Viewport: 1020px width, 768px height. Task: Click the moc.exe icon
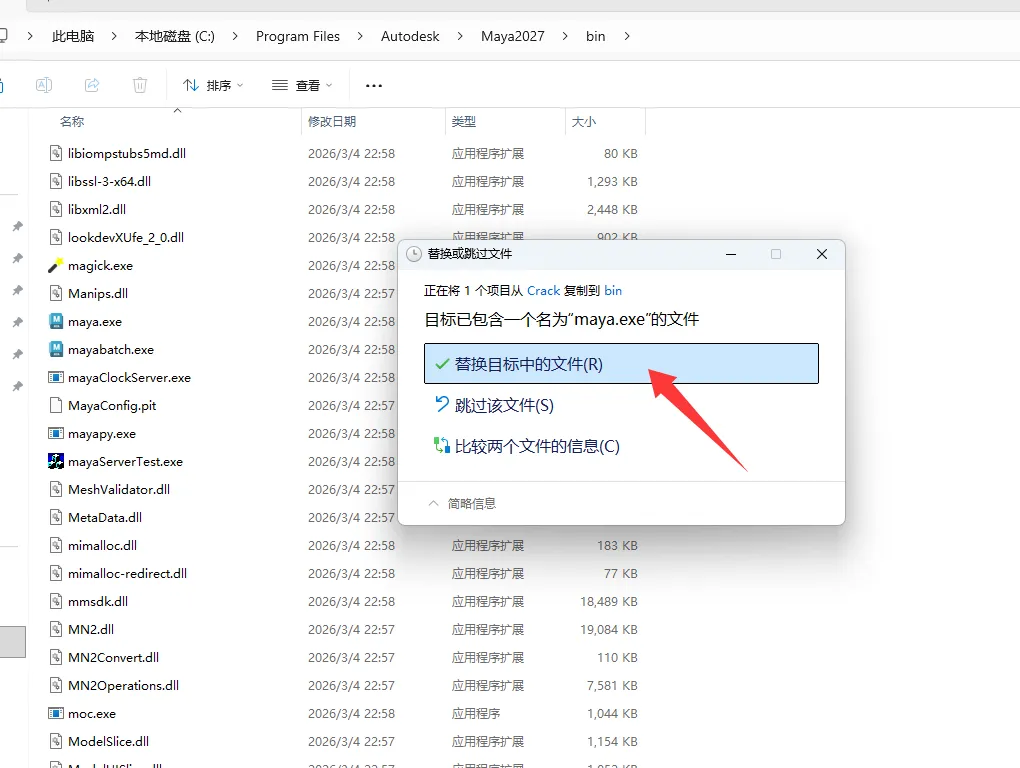tap(56, 713)
